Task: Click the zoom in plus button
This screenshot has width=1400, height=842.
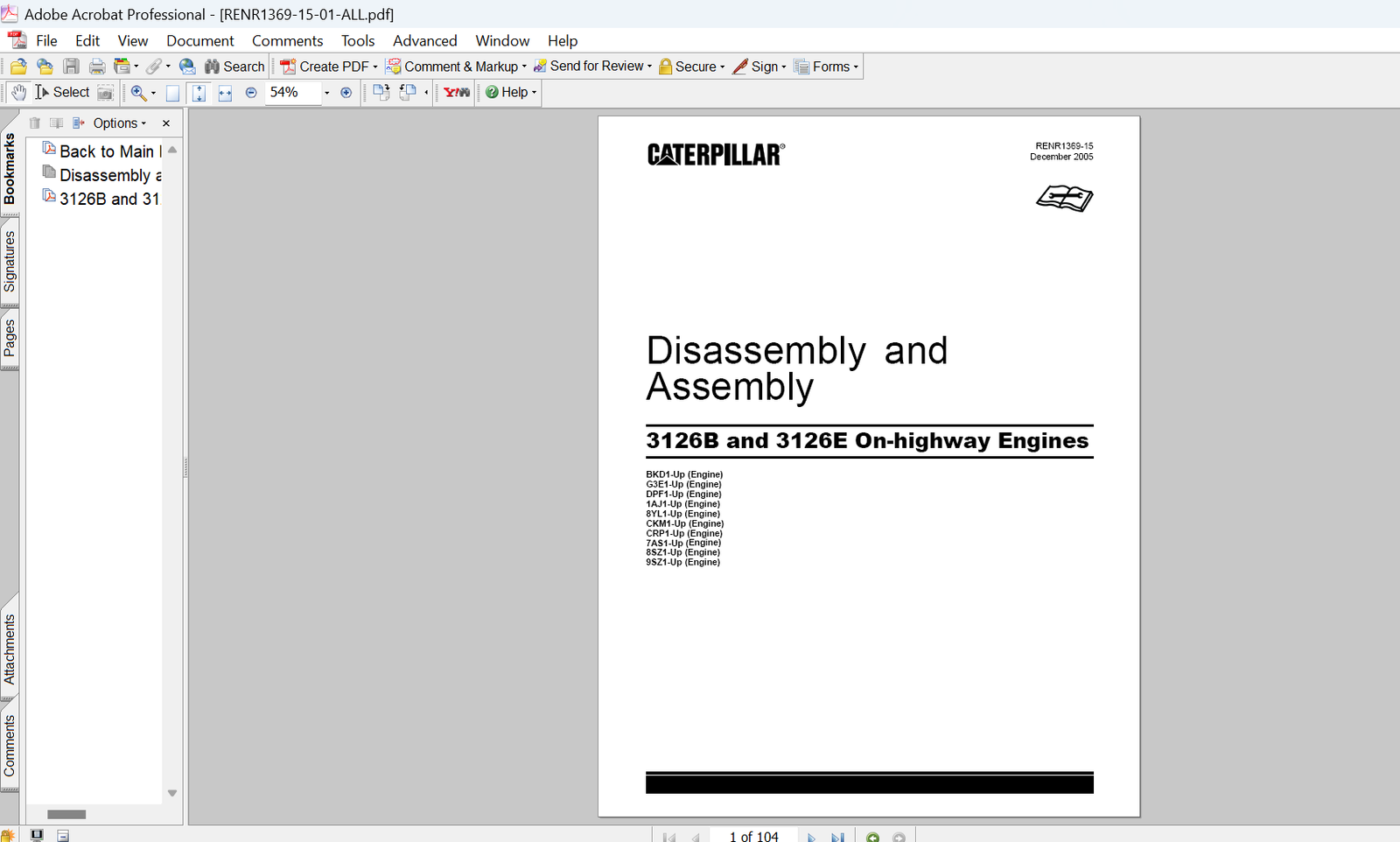Action: [x=346, y=93]
